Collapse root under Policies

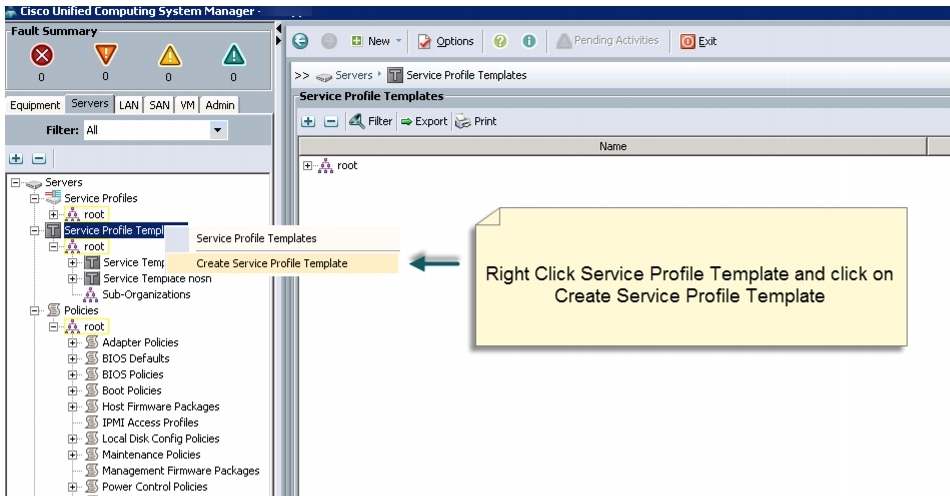pos(53,326)
